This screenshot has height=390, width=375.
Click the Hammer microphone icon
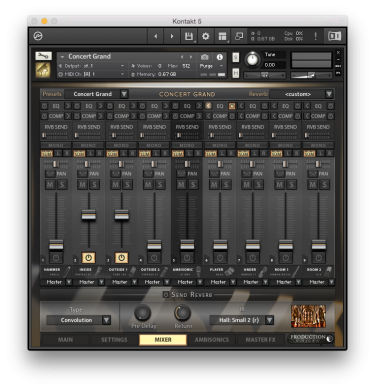(x=66, y=272)
